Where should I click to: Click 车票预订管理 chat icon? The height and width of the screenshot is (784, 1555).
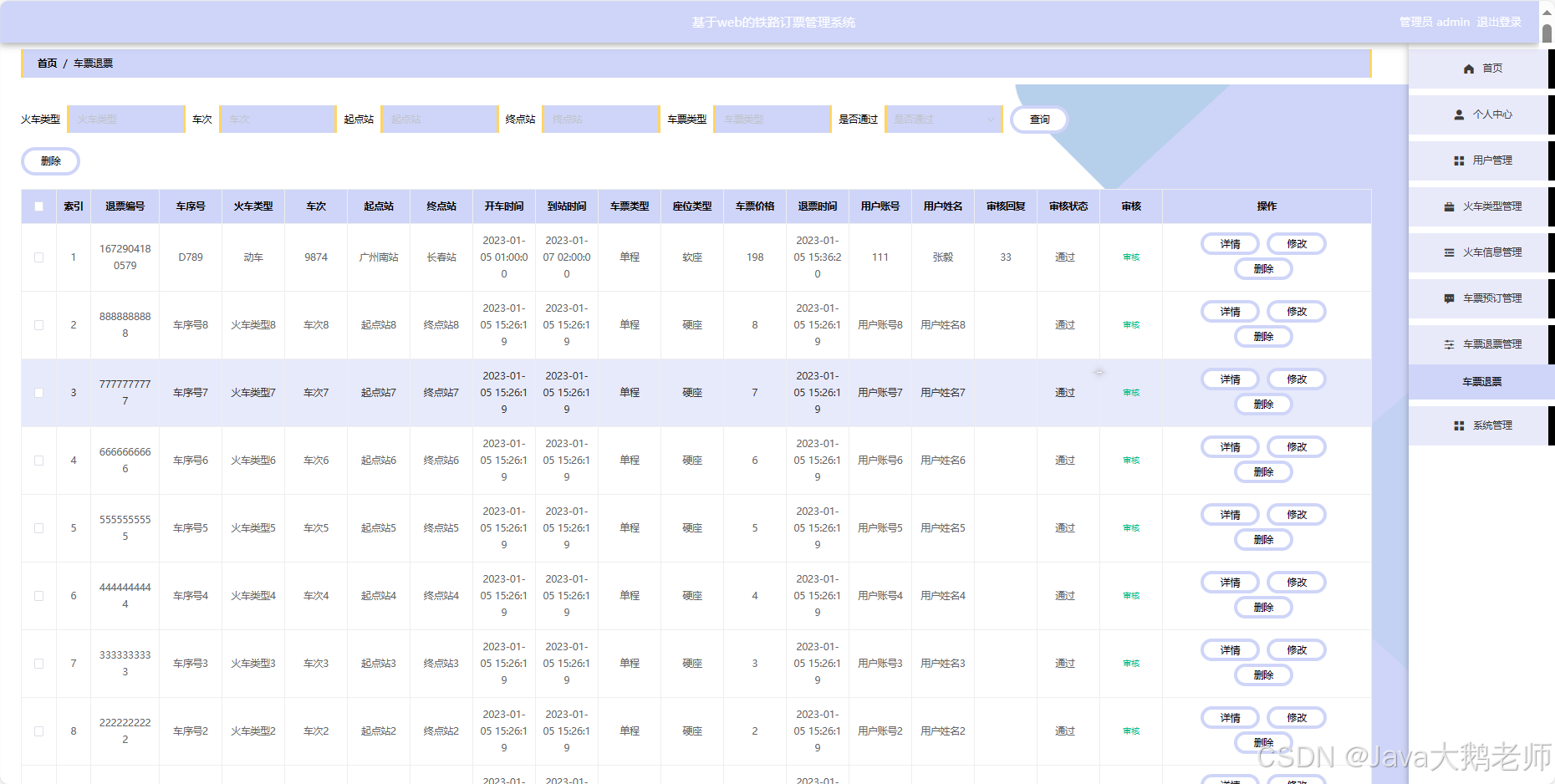[x=1449, y=298]
